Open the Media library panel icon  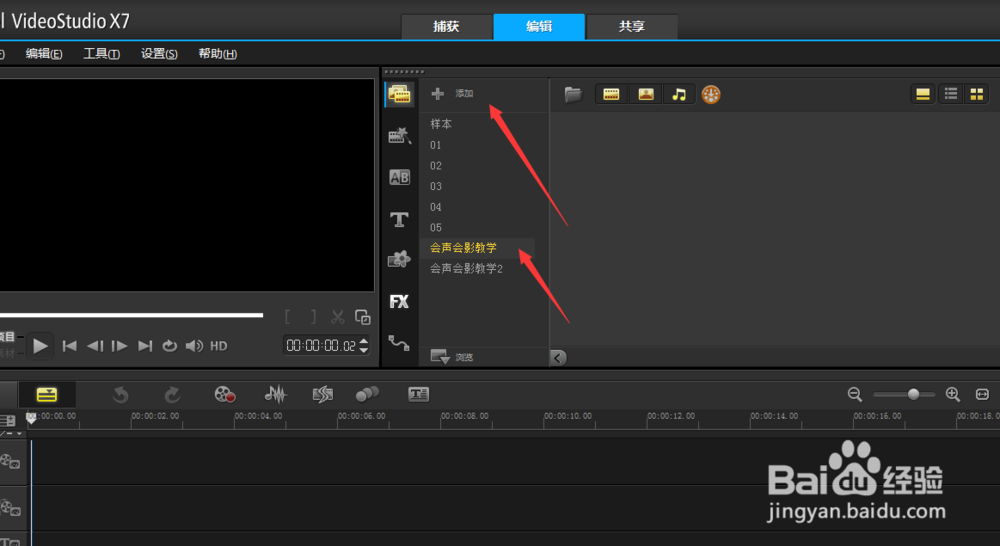[399, 94]
